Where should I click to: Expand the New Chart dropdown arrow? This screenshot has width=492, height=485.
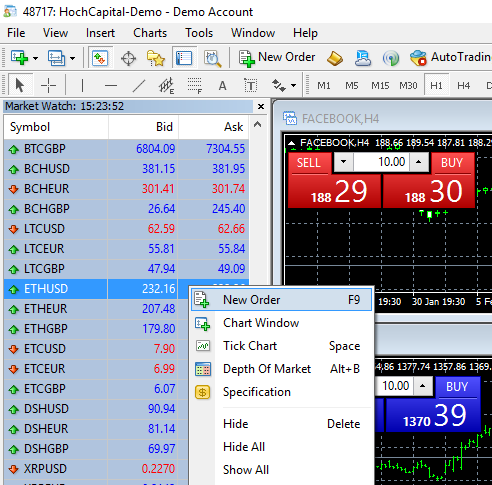point(35,58)
